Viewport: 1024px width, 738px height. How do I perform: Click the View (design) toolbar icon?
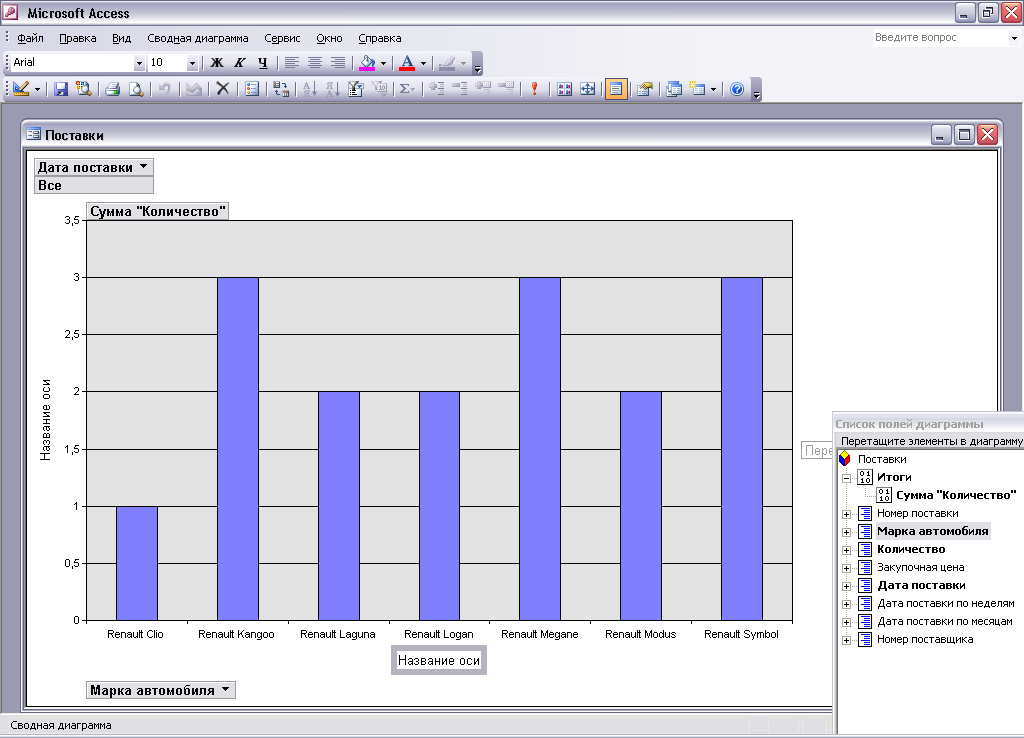tap(21, 89)
